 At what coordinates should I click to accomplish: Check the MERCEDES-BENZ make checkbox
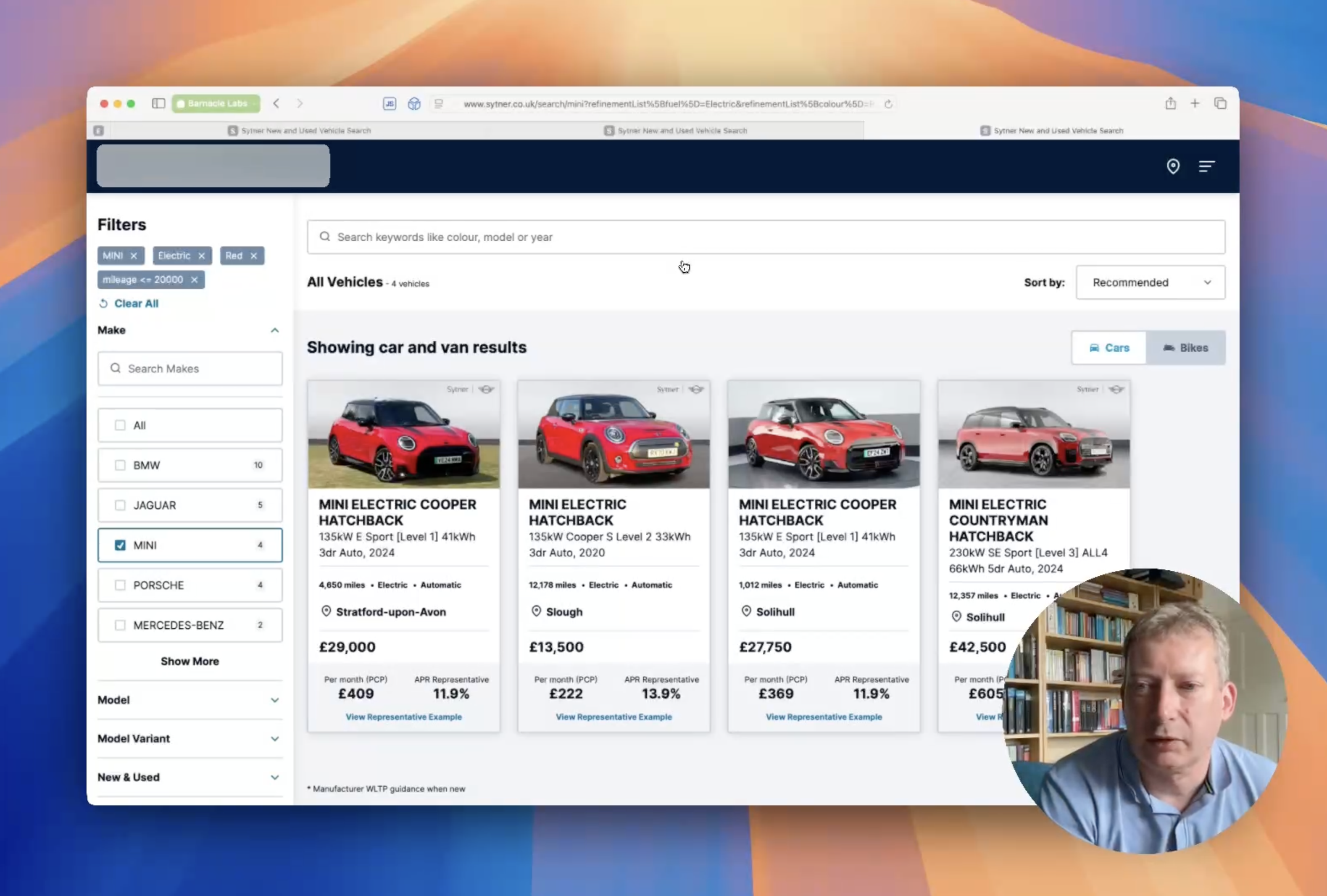point(120,625)
